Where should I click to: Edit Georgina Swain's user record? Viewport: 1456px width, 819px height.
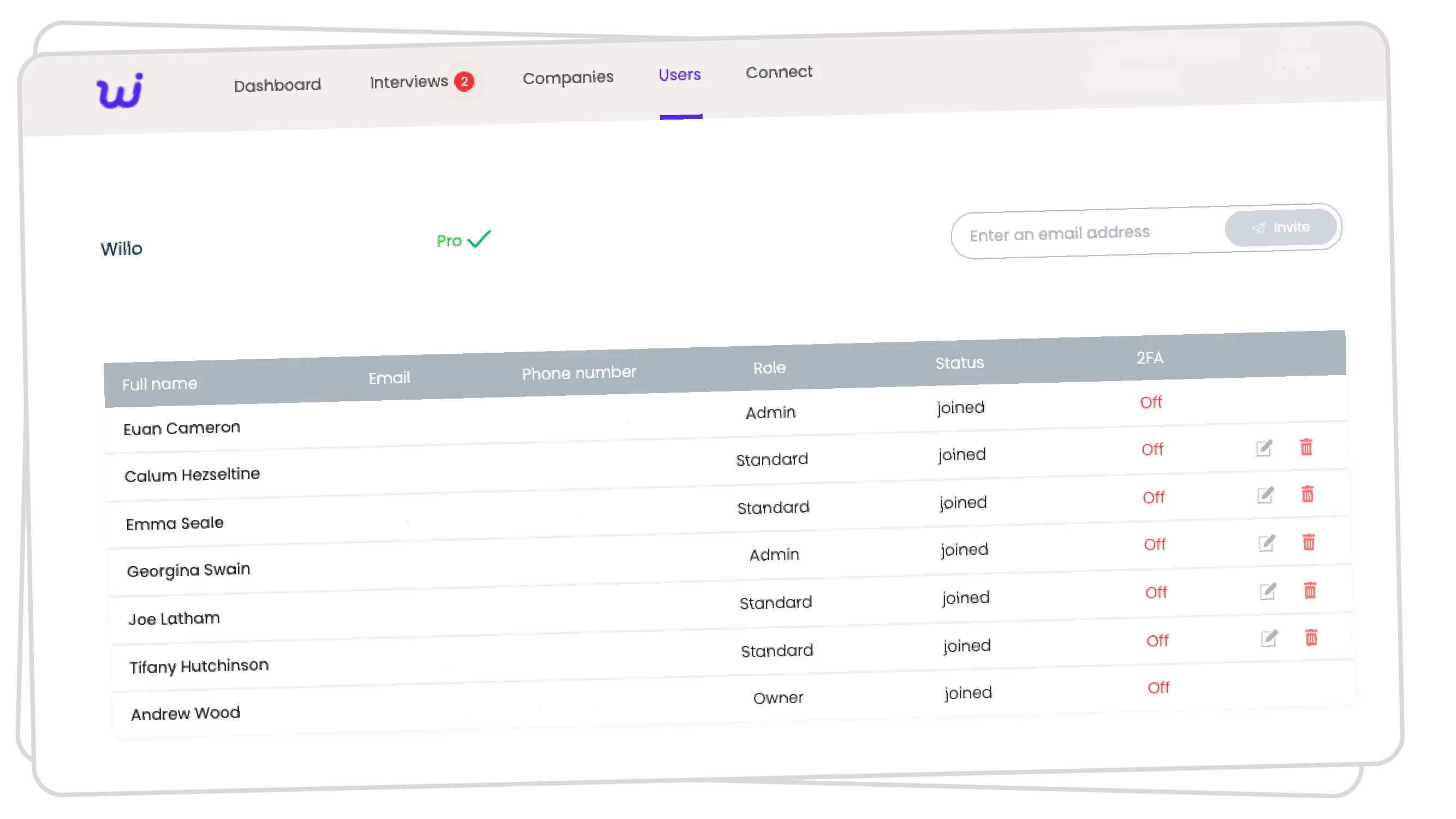click(x=1266, y=544)
